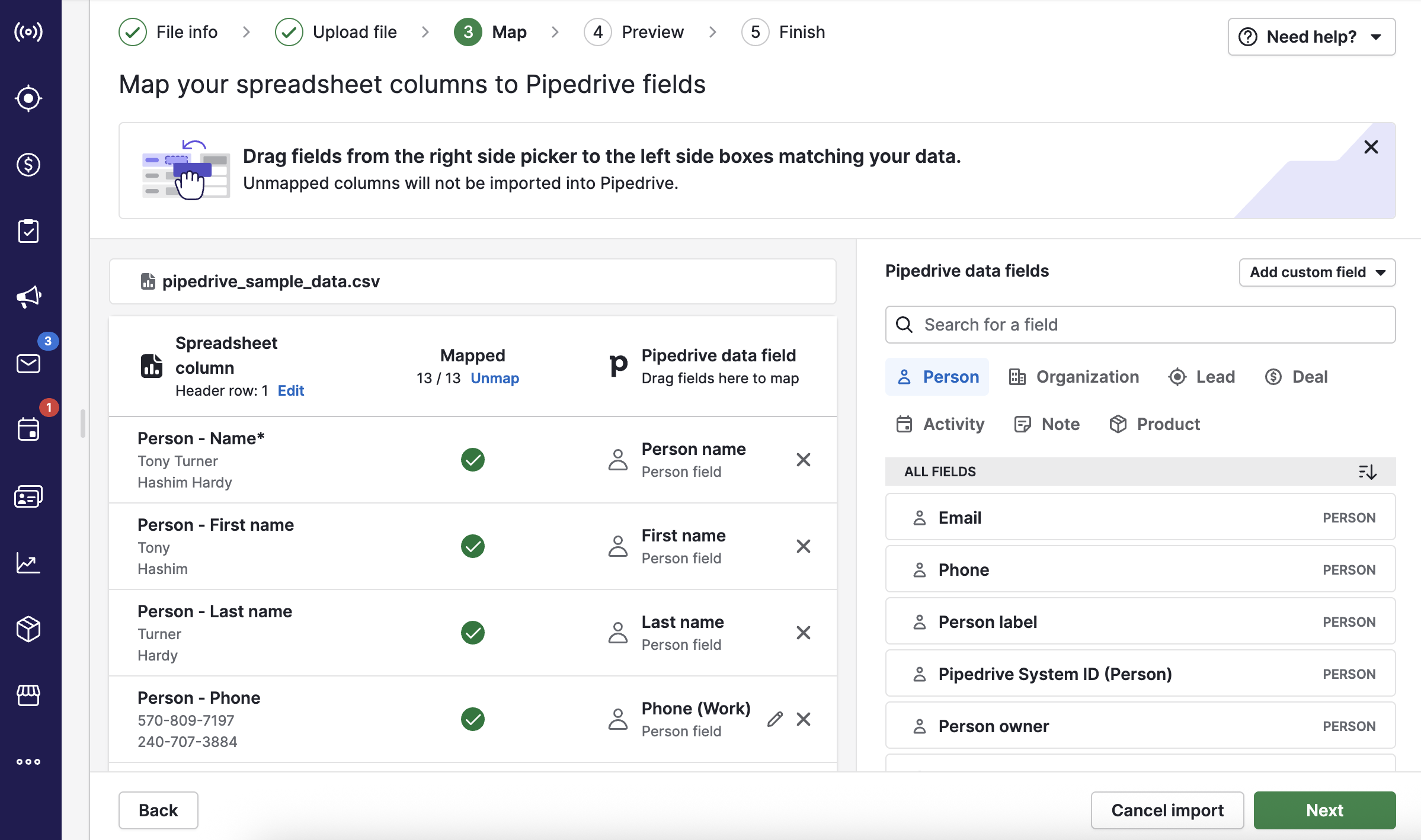
Task: Select the Lead fields tab
Action: pyautogui.click(x=1202, y=377)
